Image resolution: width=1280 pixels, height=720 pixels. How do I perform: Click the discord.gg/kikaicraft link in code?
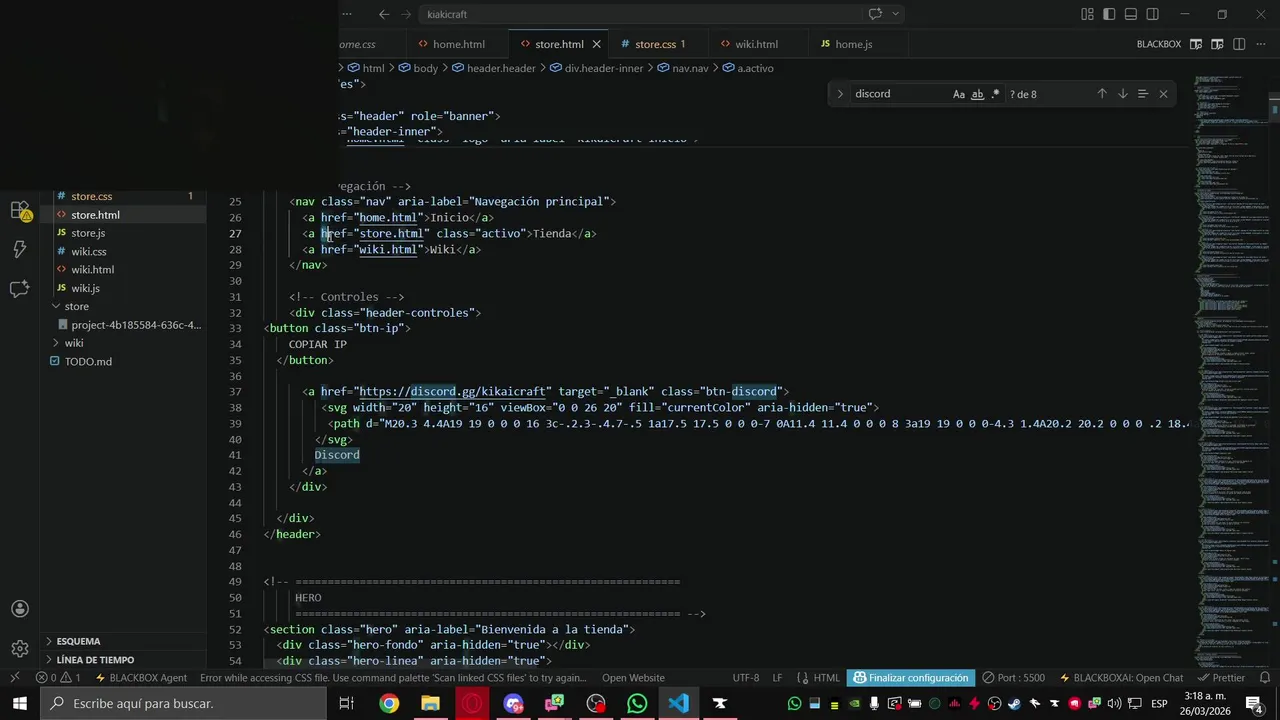coord(454,392)
